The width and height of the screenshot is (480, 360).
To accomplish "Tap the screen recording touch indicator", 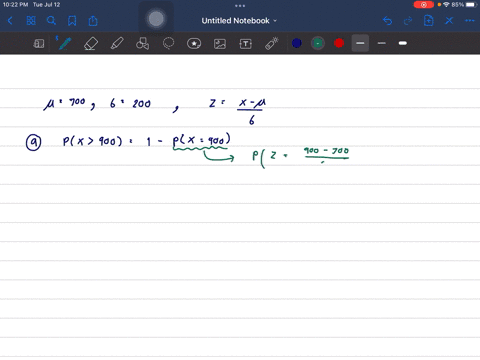I will point(156,19).
